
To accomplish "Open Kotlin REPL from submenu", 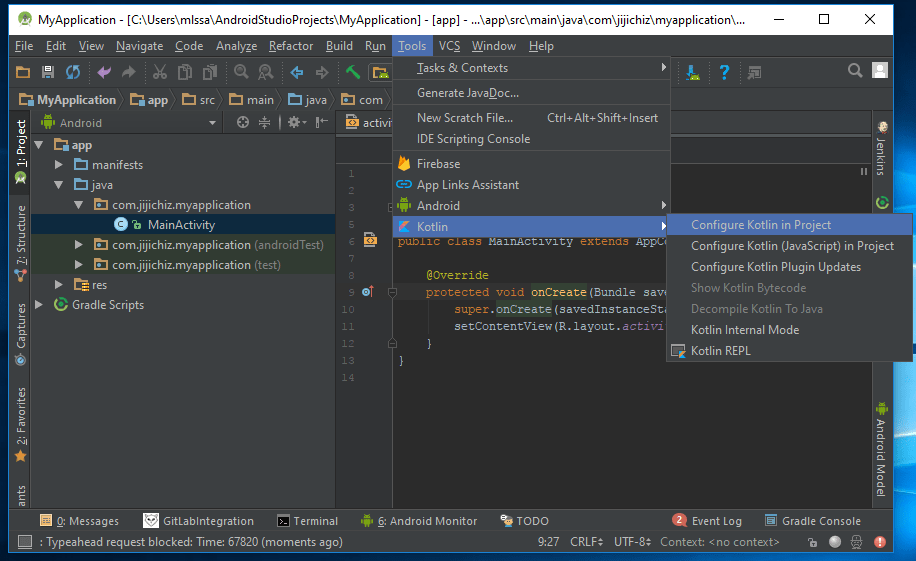I will point(789,351).
